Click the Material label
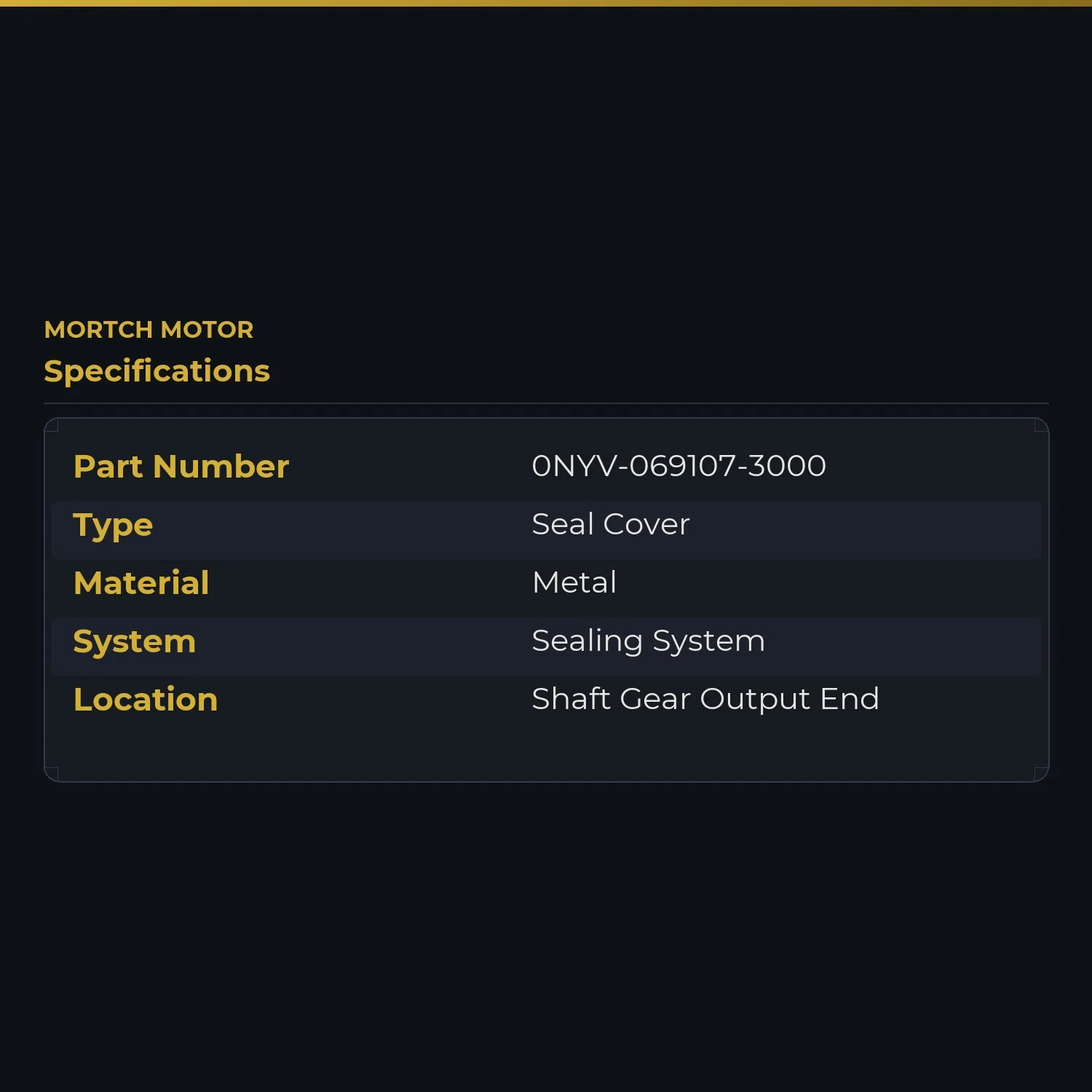This screenshot has width=1092, height=1092. tap(141, 583)
